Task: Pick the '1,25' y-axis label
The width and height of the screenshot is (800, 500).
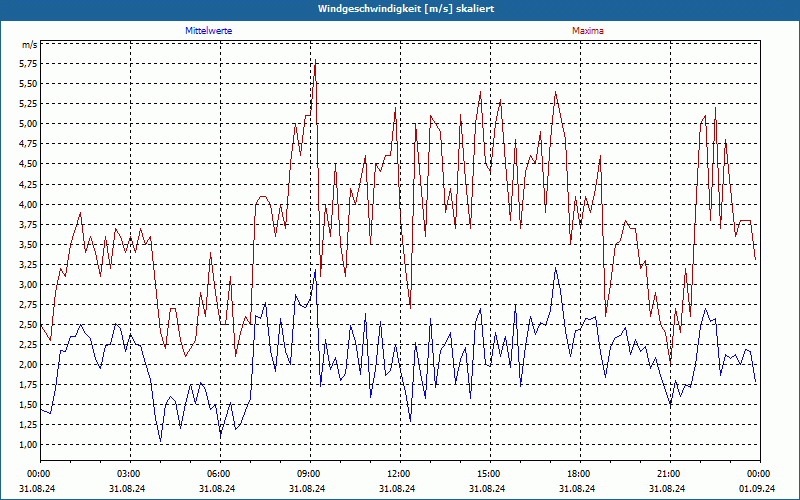Action: point(28,425)
